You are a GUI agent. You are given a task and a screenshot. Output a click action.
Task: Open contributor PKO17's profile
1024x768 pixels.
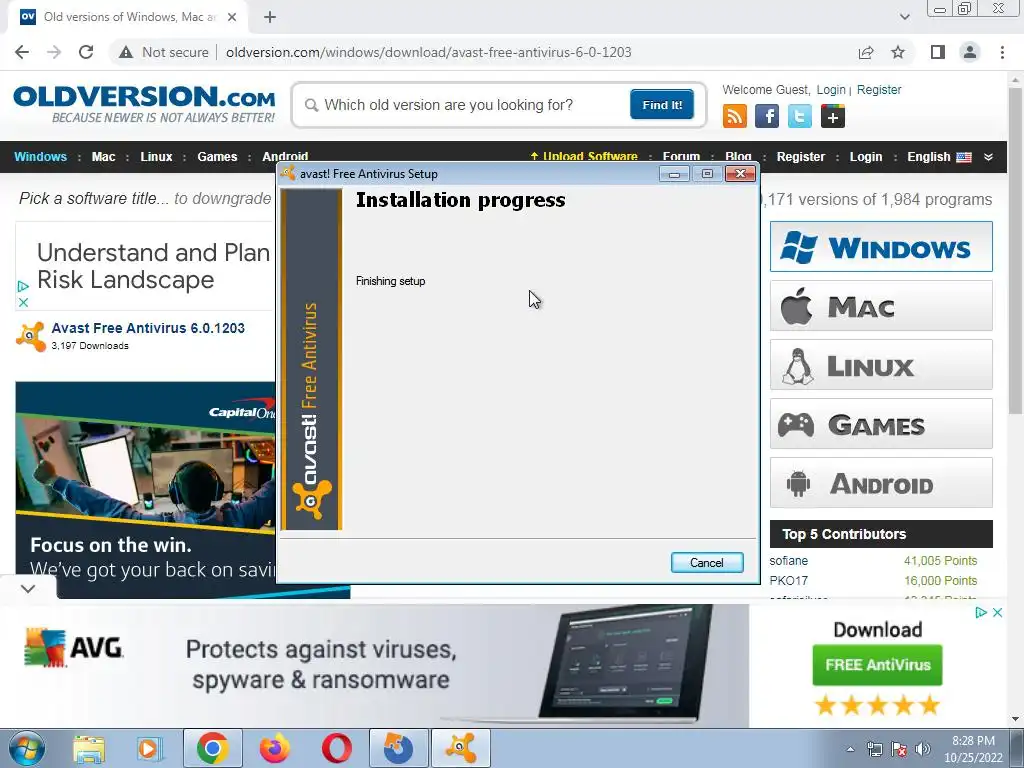788,581
